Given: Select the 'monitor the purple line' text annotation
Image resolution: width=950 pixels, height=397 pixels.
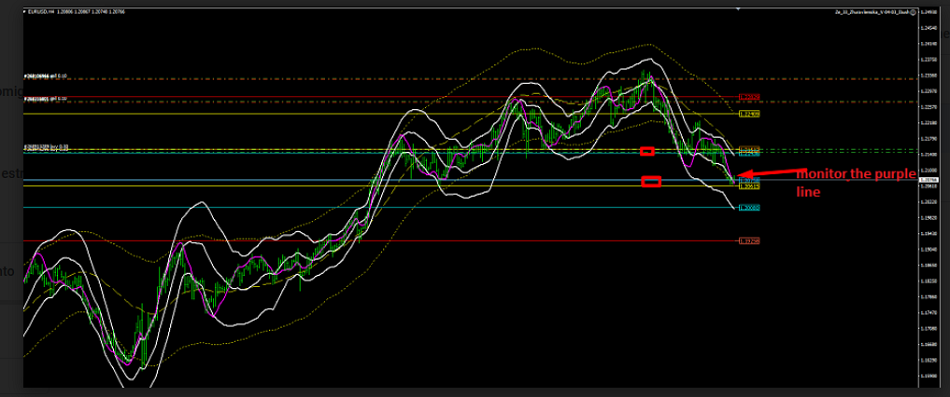Looking at the screenshot, I should [x=855, y=182].
